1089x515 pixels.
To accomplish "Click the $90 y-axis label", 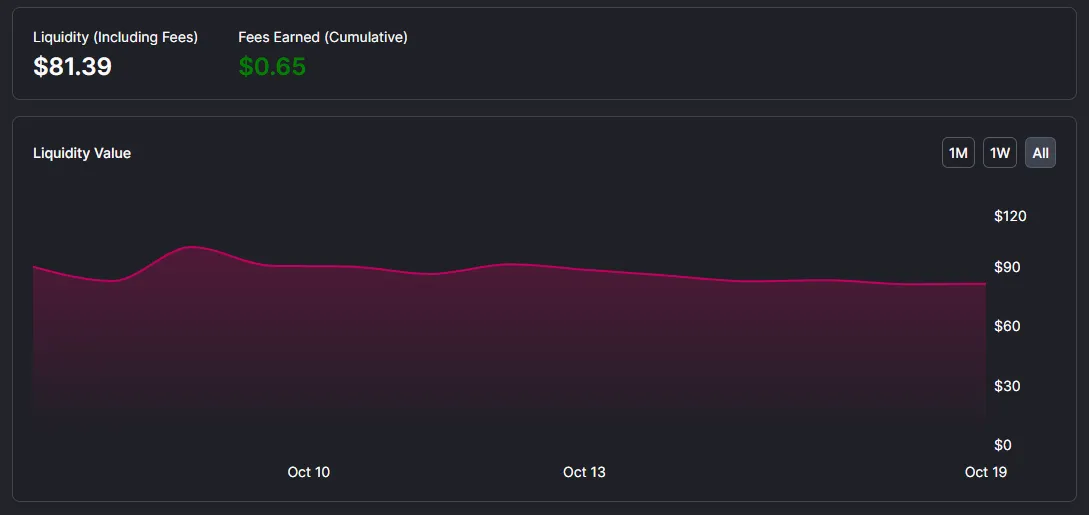I will [1007, 267].
